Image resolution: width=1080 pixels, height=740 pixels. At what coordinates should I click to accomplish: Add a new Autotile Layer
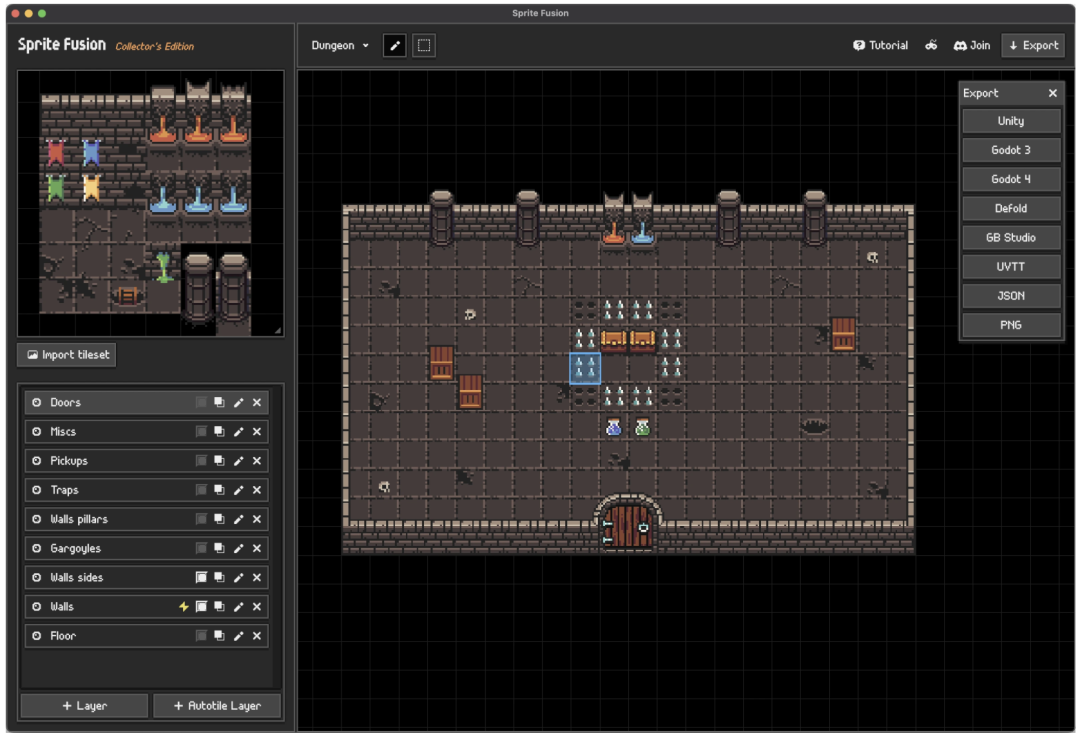pyautogui.click(x=217, y=706)
